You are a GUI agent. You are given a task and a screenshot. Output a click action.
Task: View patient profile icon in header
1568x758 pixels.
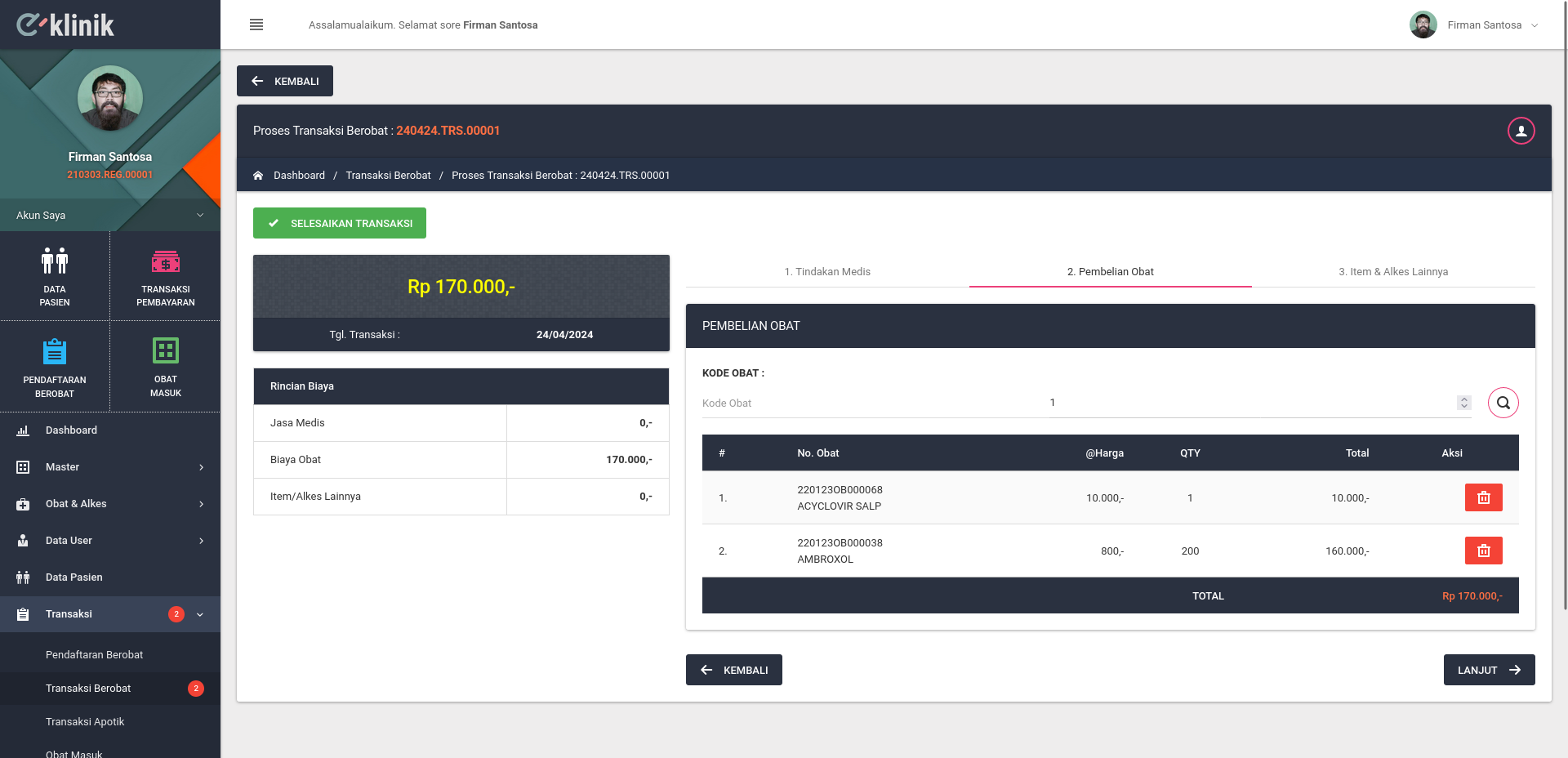(1521, 131)
